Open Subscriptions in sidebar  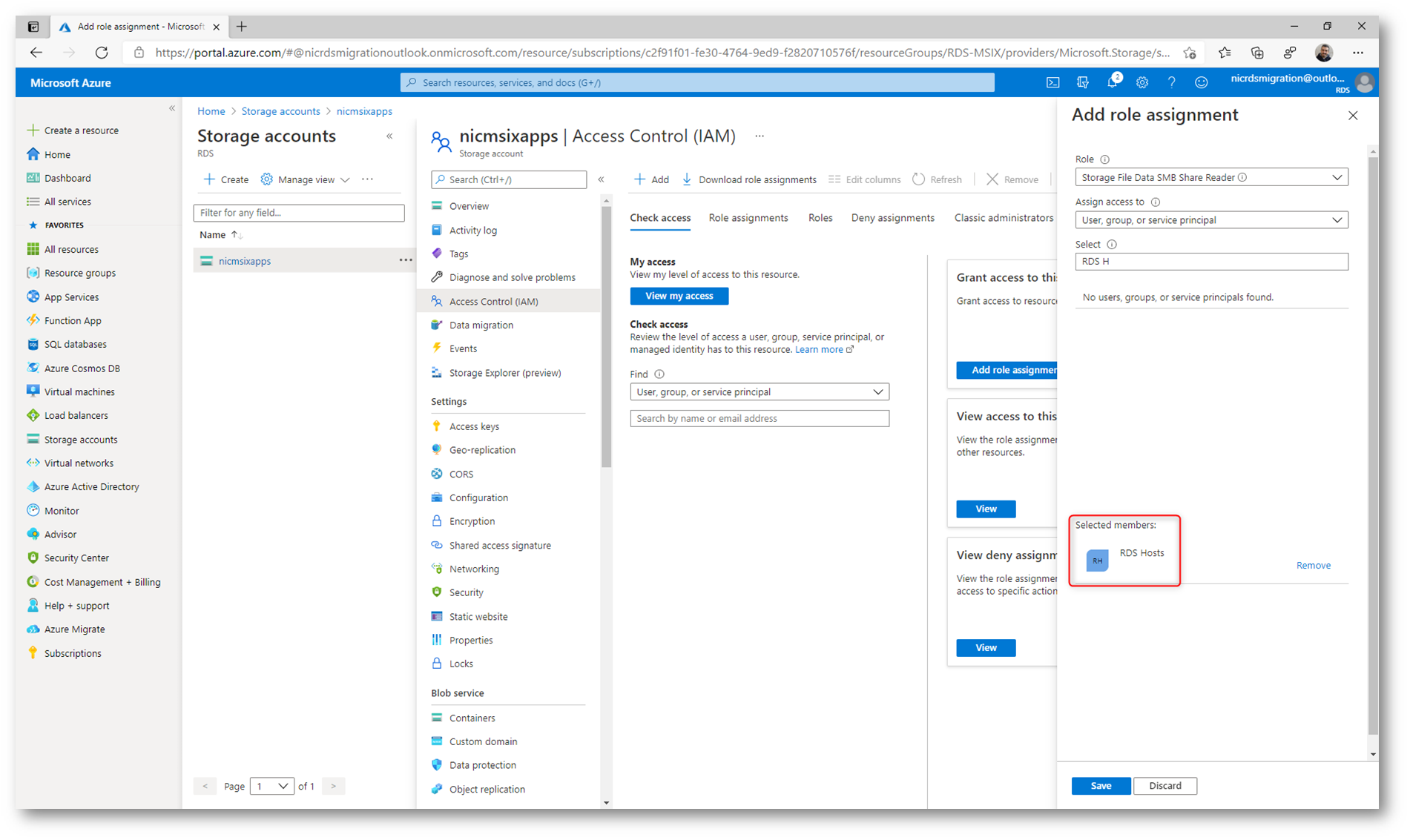pos(65,653)
